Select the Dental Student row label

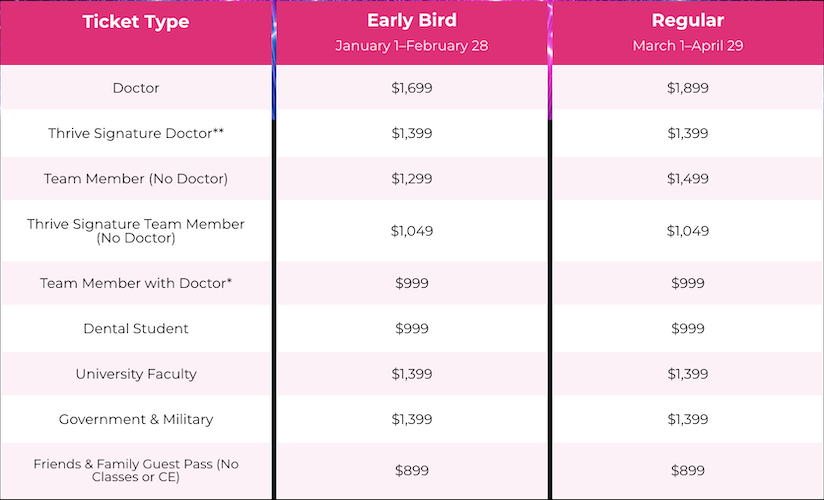(x=136, y=329)
